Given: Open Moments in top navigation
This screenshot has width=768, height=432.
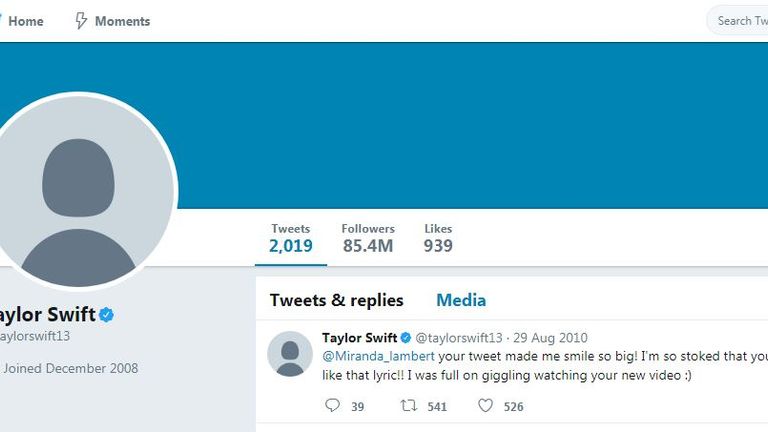Looking at the screenshot, I should tap(122, 21).
